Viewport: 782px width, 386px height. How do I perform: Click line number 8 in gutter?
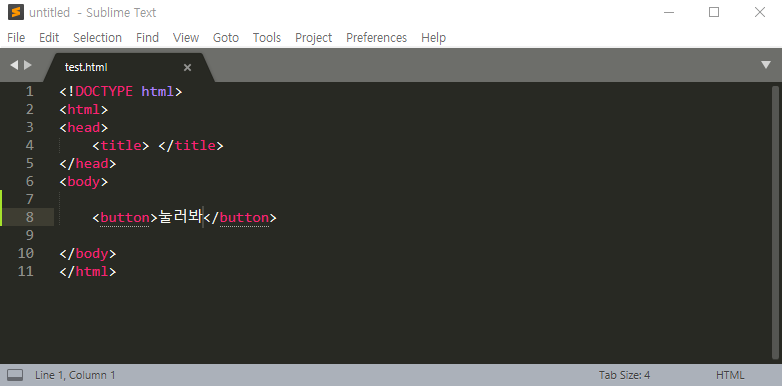coord(29,217)
